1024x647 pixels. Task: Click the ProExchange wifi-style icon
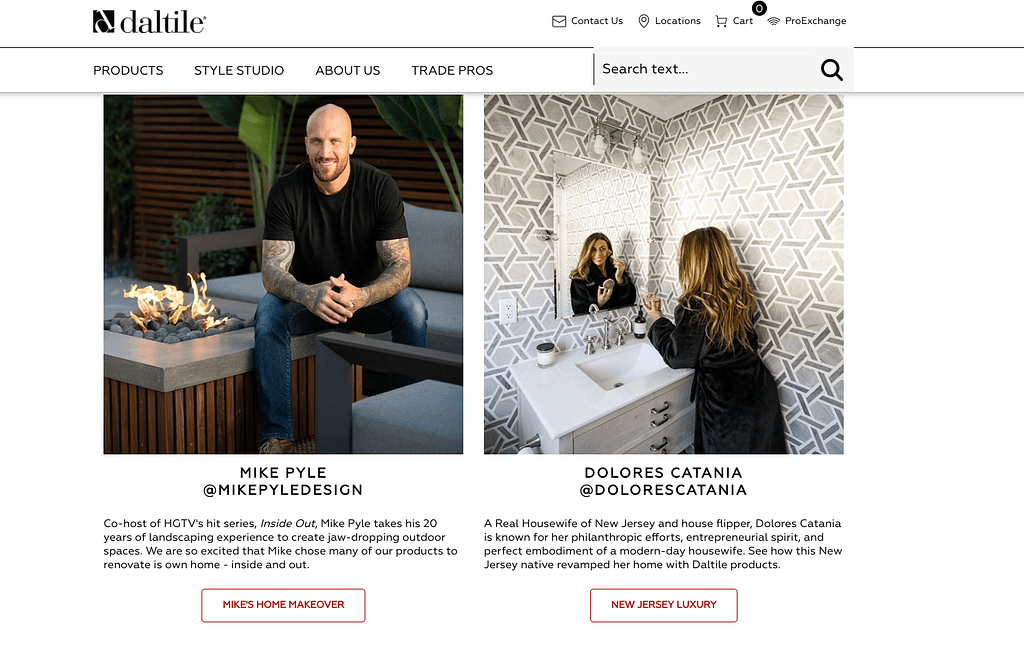[774, 22]
